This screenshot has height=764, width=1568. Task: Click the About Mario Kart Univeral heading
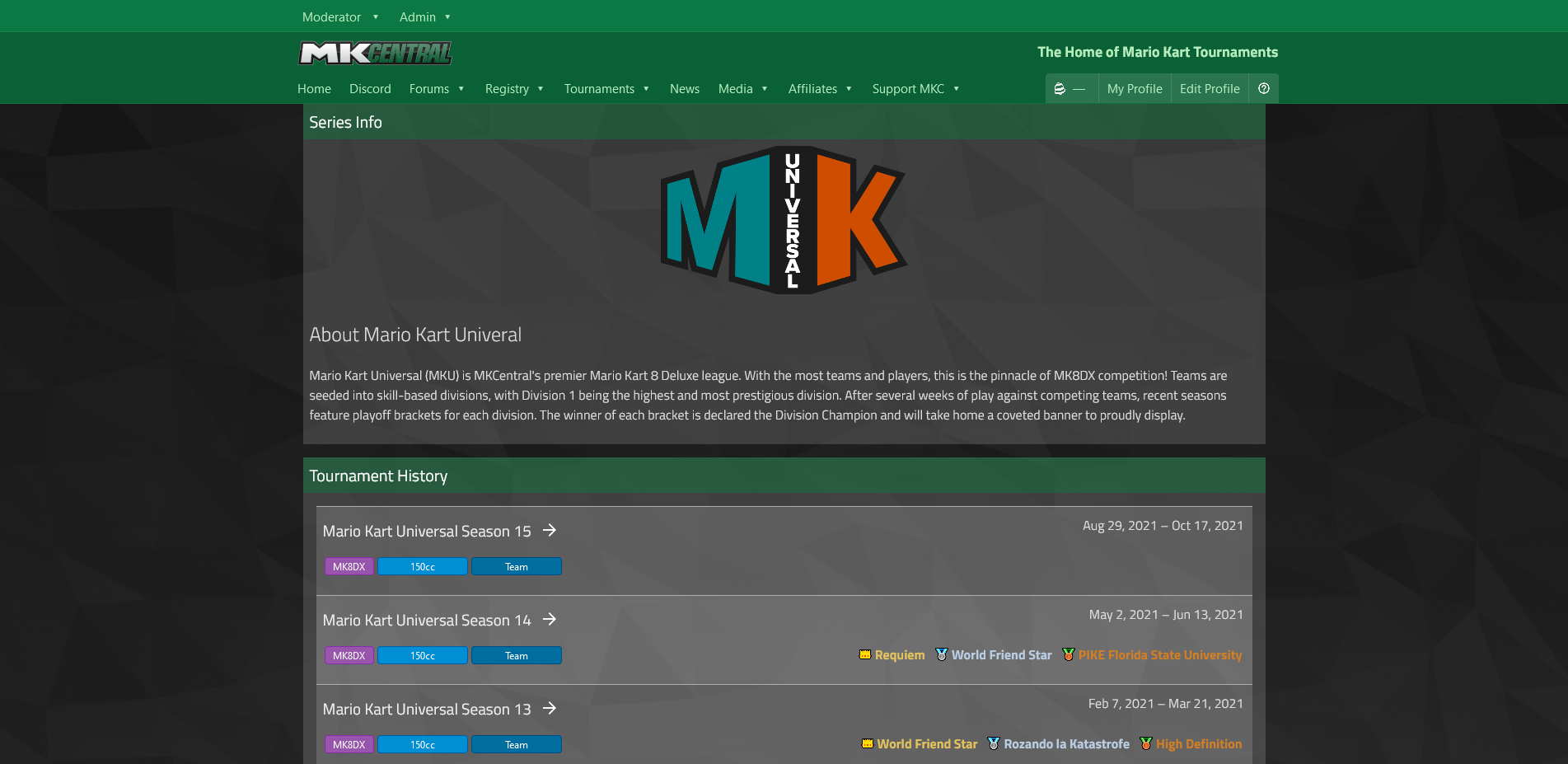415,335
